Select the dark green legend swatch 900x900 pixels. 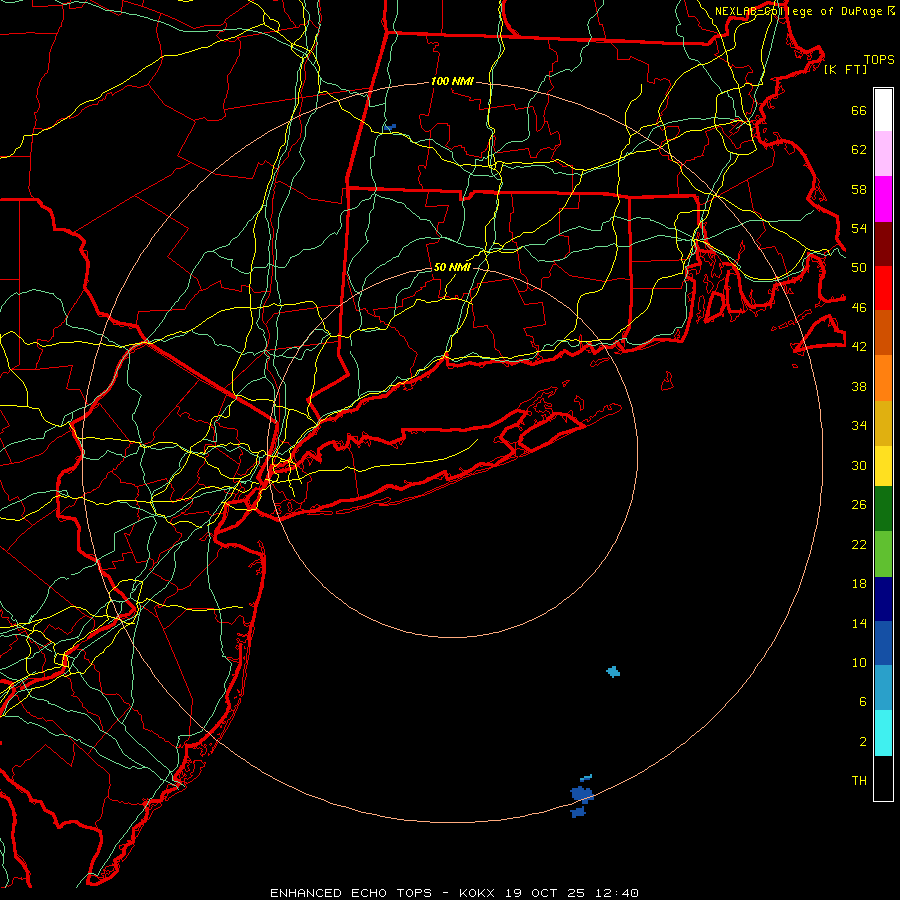(x=883, y=509)
